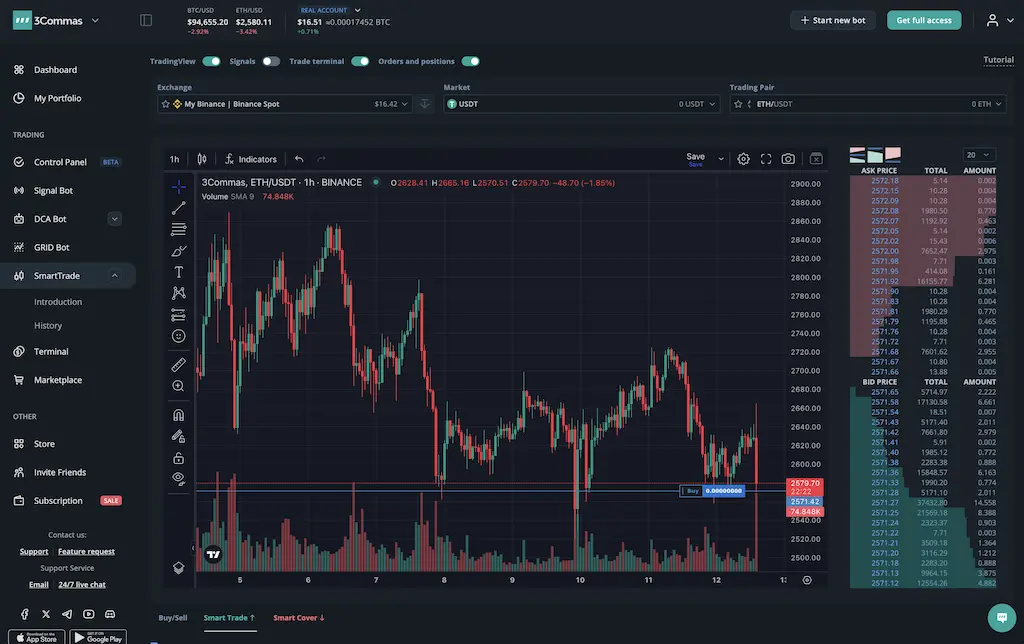This screenshot has height=644, width=1024.
Task: Open the Exchange dropdown My Binance
Action: (285, 104)
